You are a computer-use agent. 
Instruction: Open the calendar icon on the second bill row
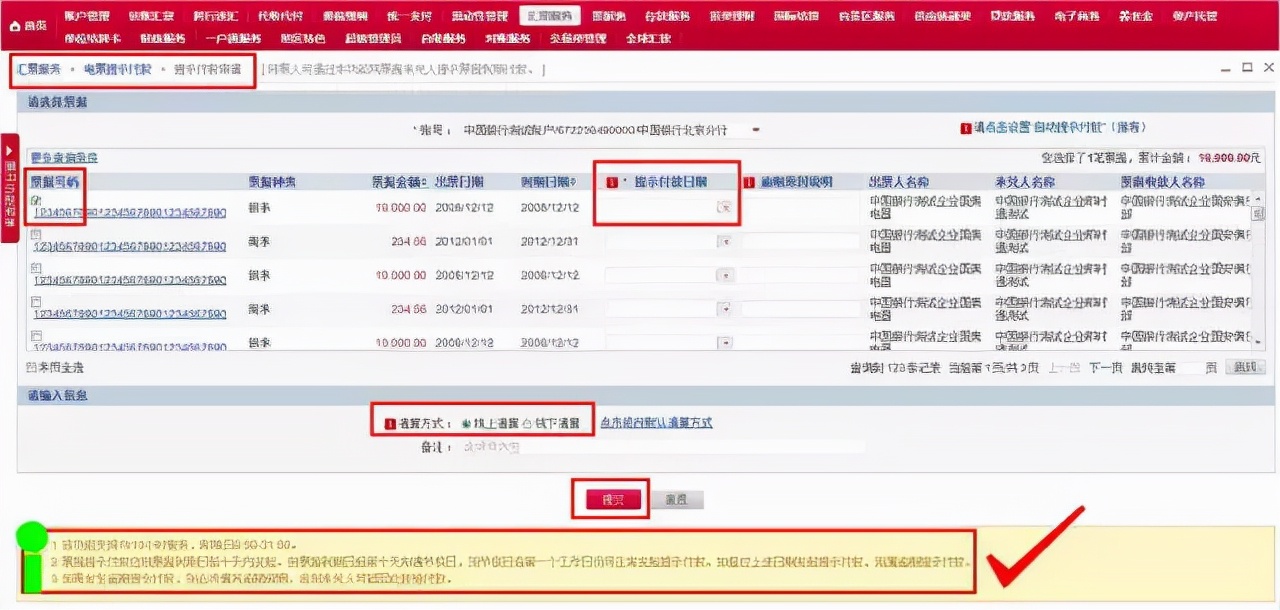click(x=723, y=241)
